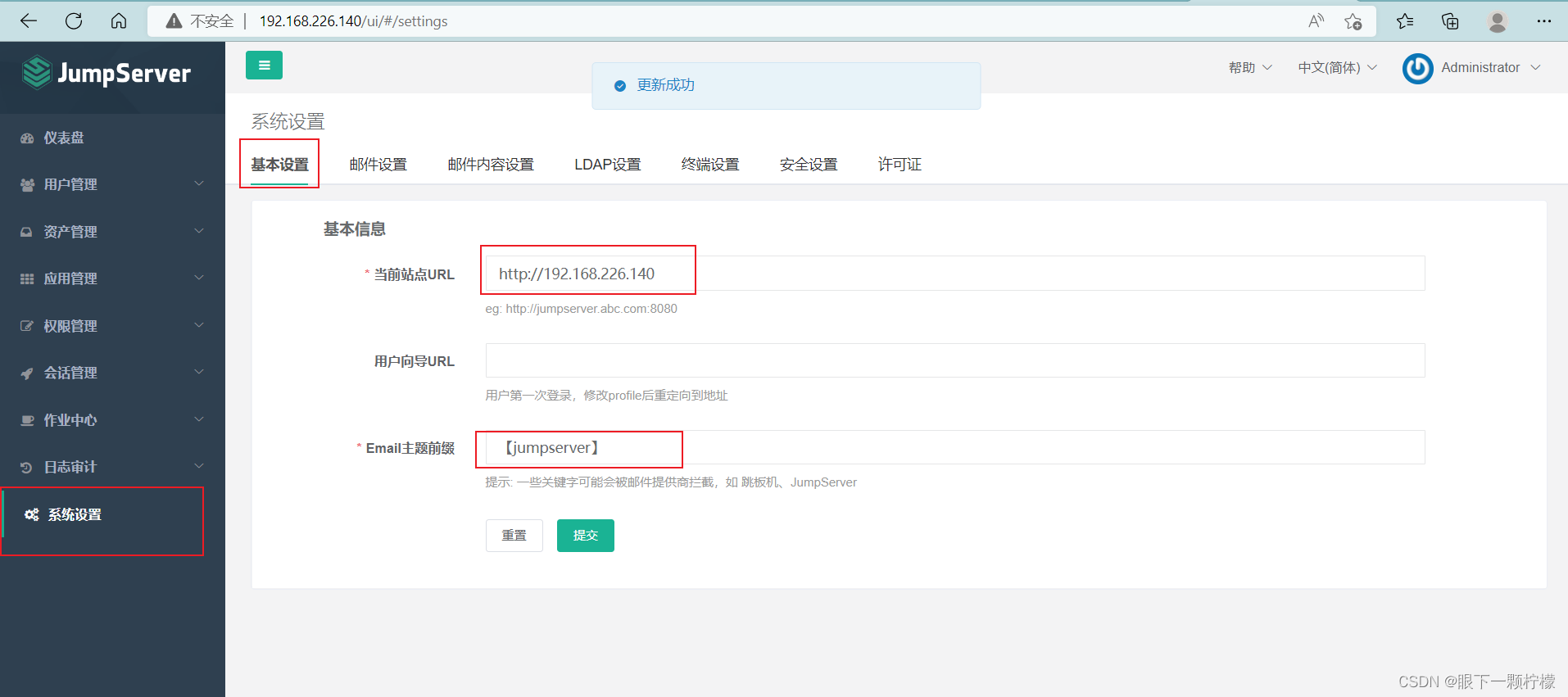Open 系统设置 in sidebar
1568x697 pixels.
75,514
